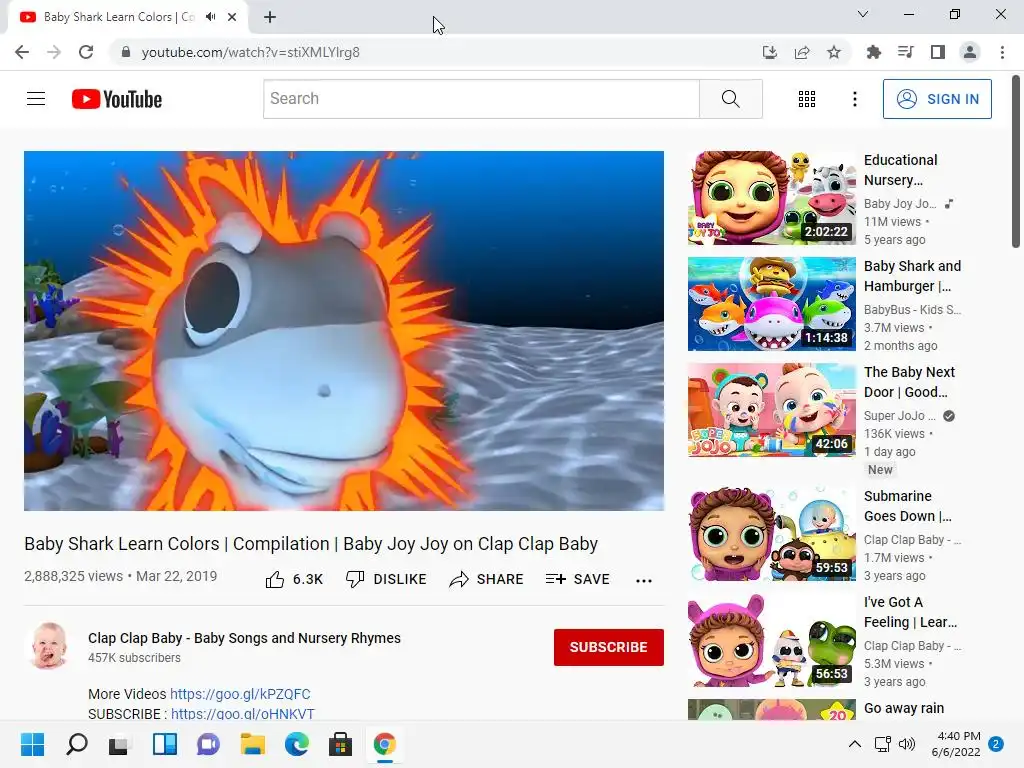1024x768 pixels.
Task: Go back with browser back arrow
Action: 22,52
